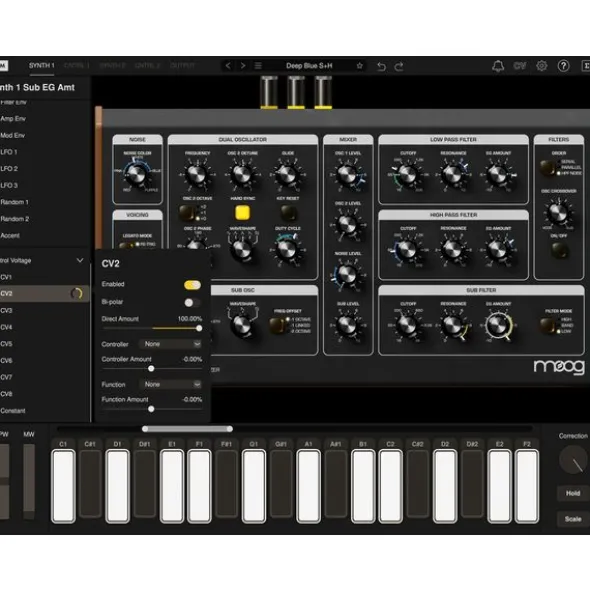Click the Osc 2 Detune knob
590x591 pixels.
[242, 175]
